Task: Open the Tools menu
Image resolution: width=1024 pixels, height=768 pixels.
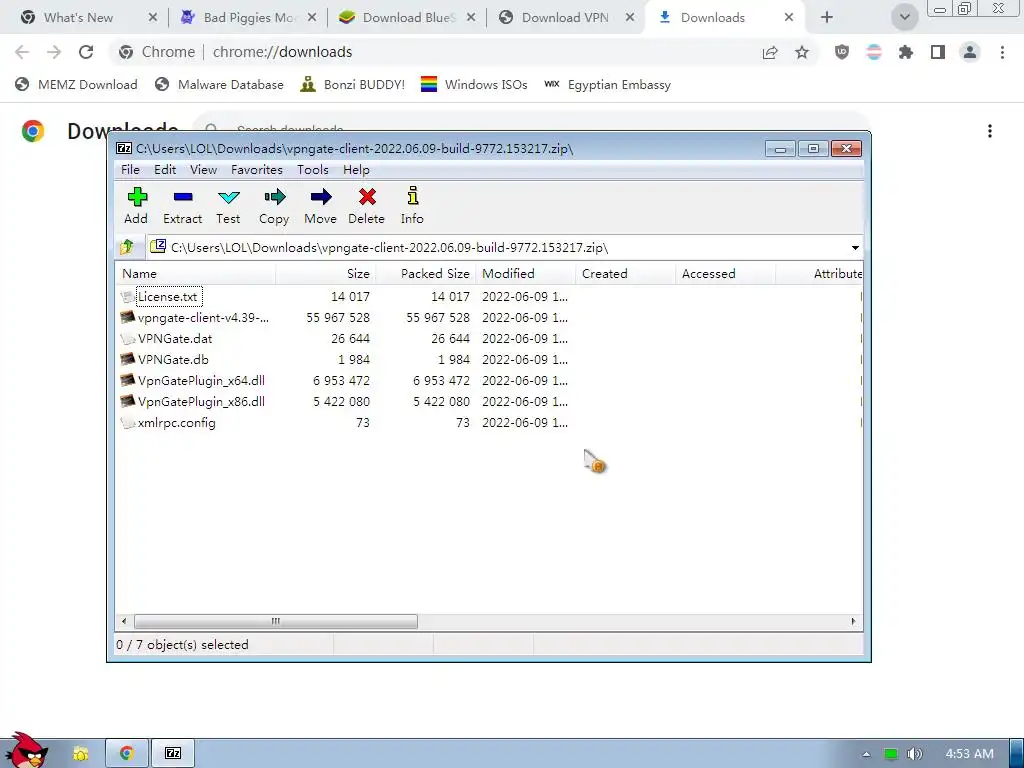Action: pyautogui.click(x=313, y=170)
